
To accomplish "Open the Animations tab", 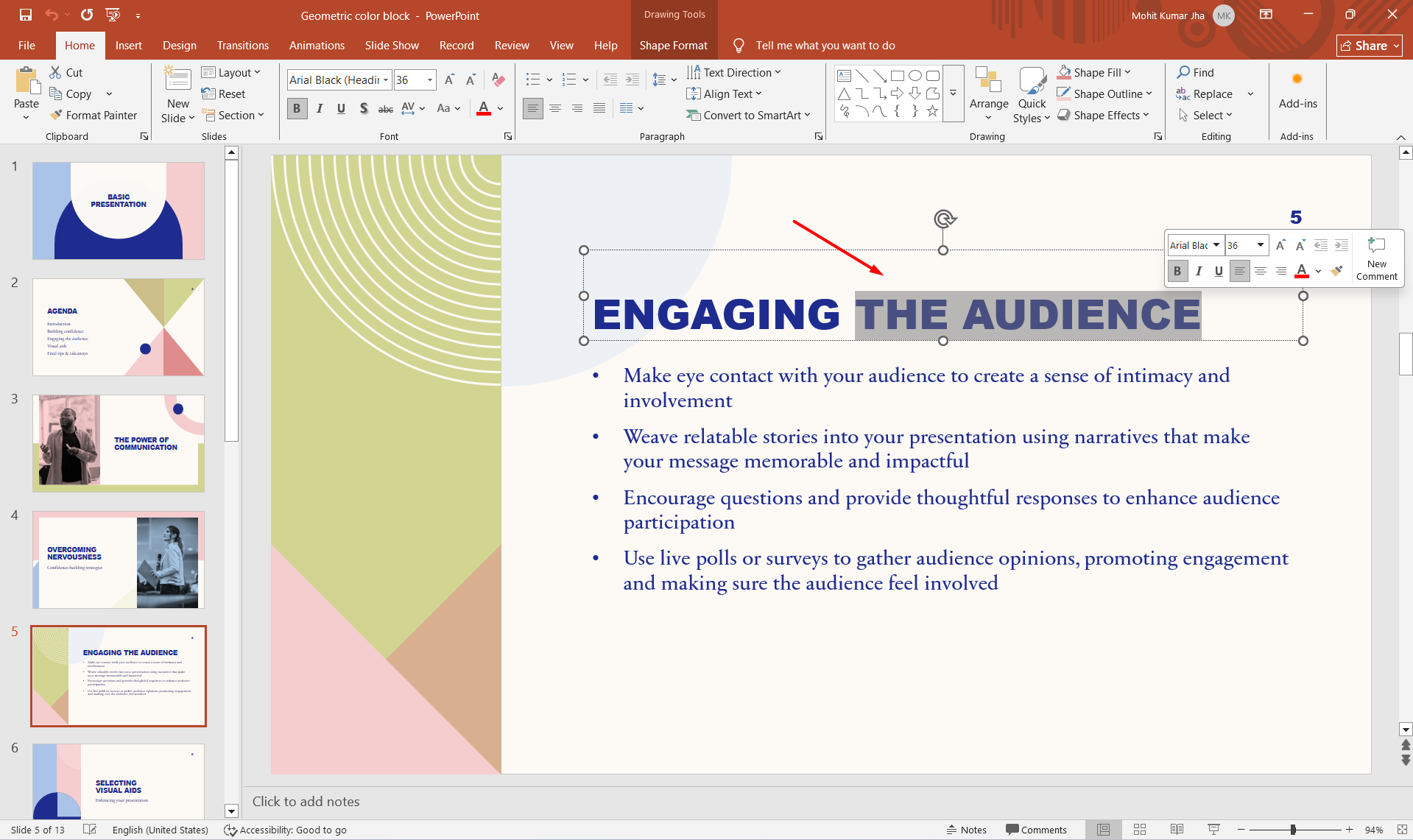I will [x=317, y=45].
